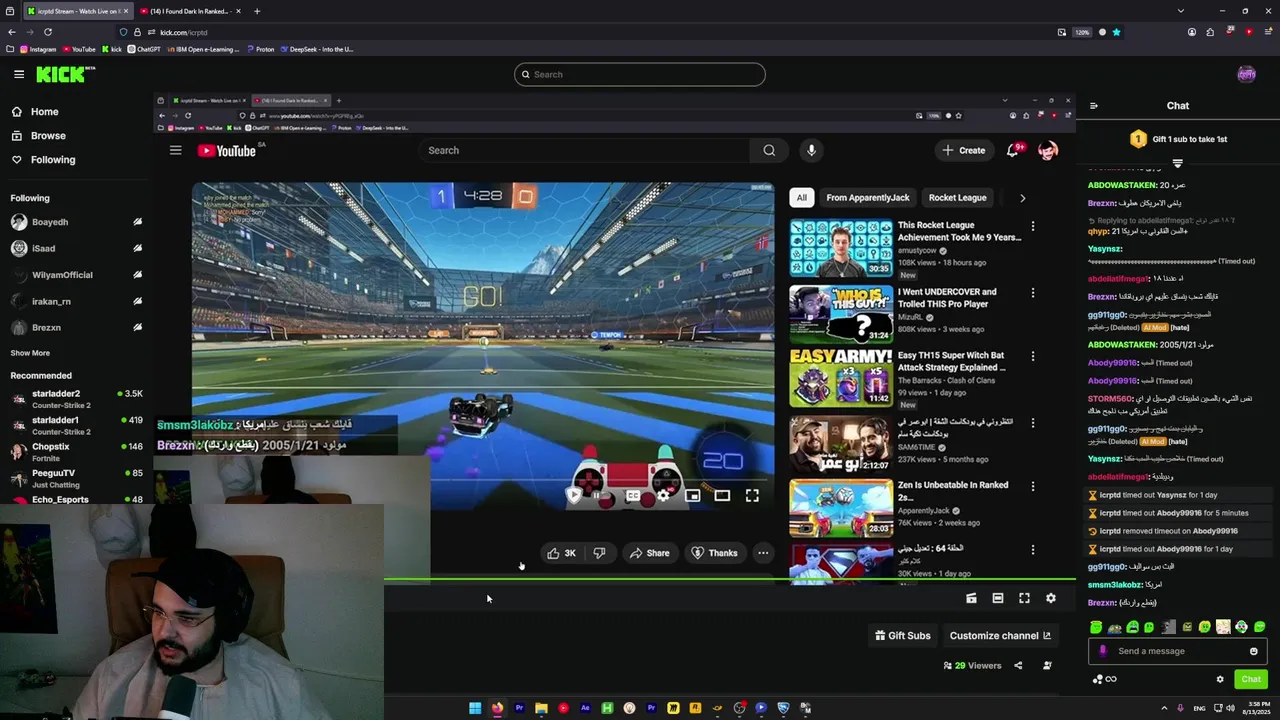Open Following in Kick sidebar
1280x720 pixels.
point(43,160)
